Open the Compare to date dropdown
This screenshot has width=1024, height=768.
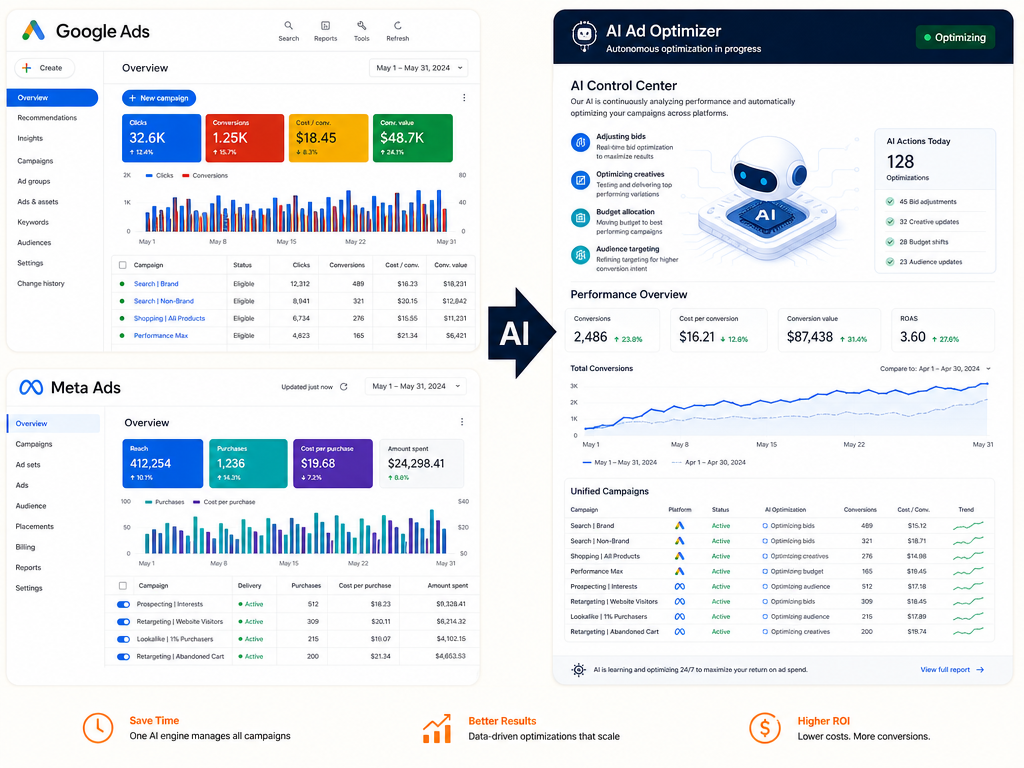click(935, 368)
